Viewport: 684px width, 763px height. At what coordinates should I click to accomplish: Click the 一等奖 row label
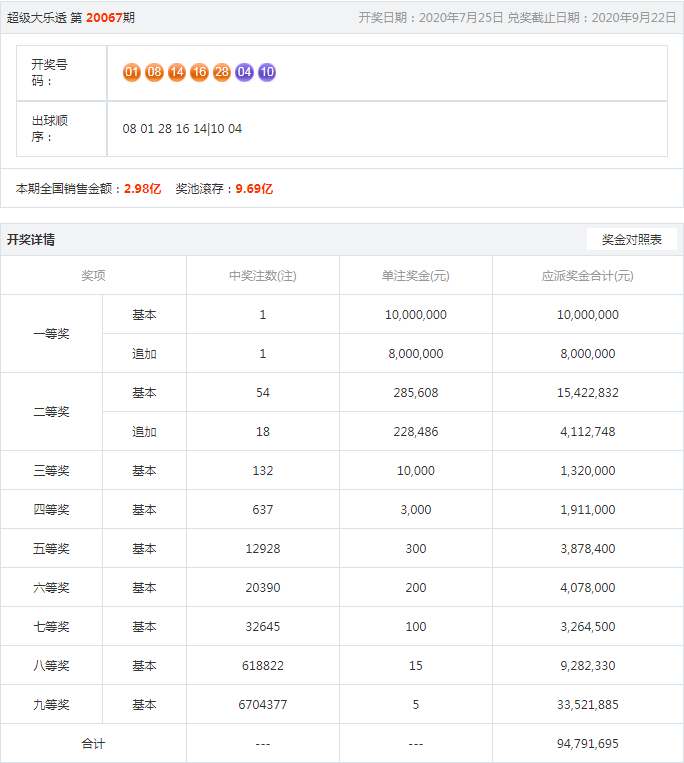(x=51, y=334)
